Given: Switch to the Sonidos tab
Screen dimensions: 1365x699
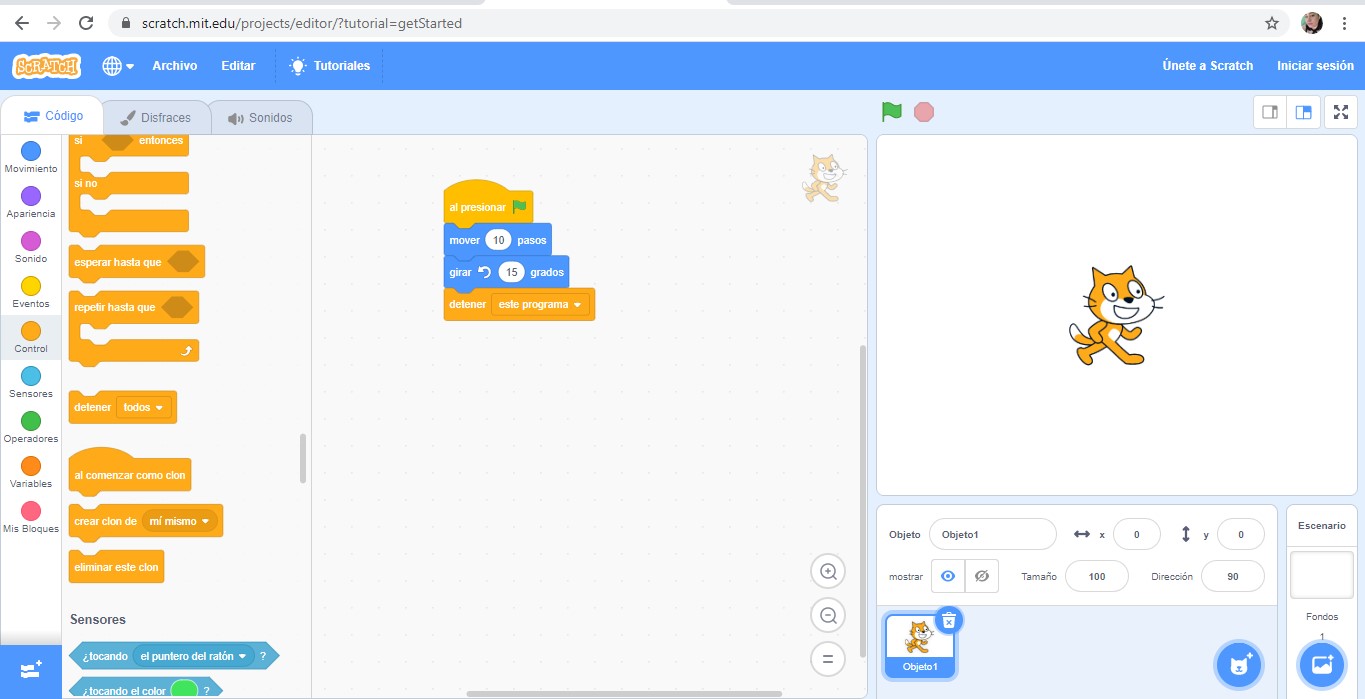Looking at the screenshot, I should 260,118.
